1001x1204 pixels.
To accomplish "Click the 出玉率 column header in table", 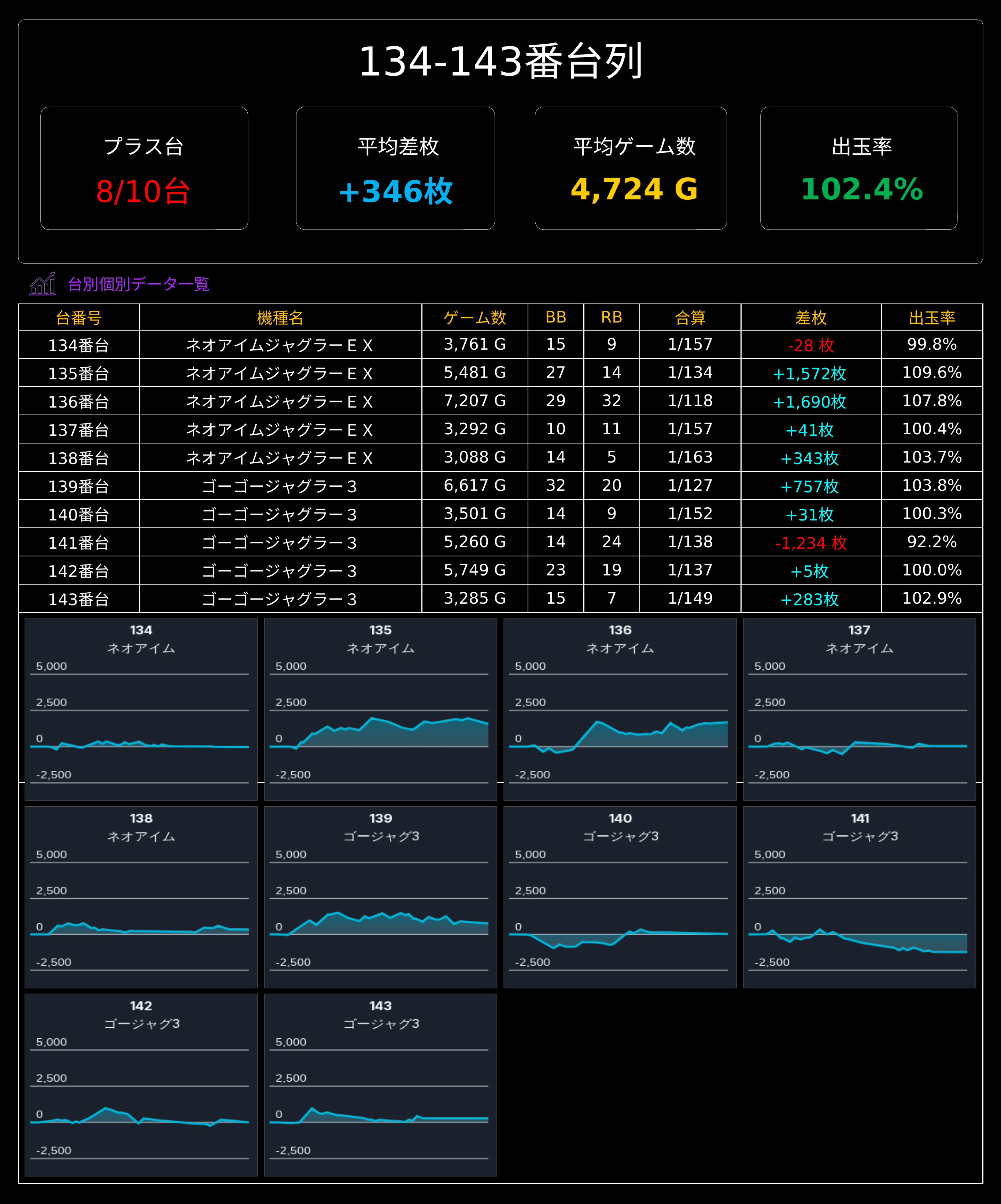I will coord(932,317).
